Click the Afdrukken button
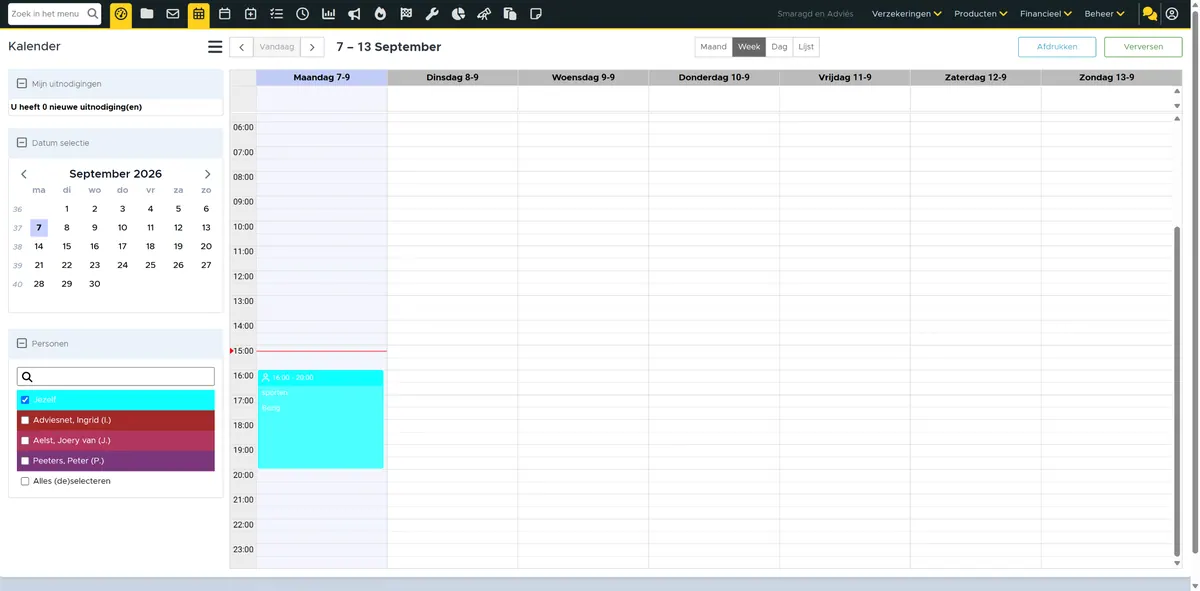The height and width of the screenshot is (591, 1200). point(1057,47)
